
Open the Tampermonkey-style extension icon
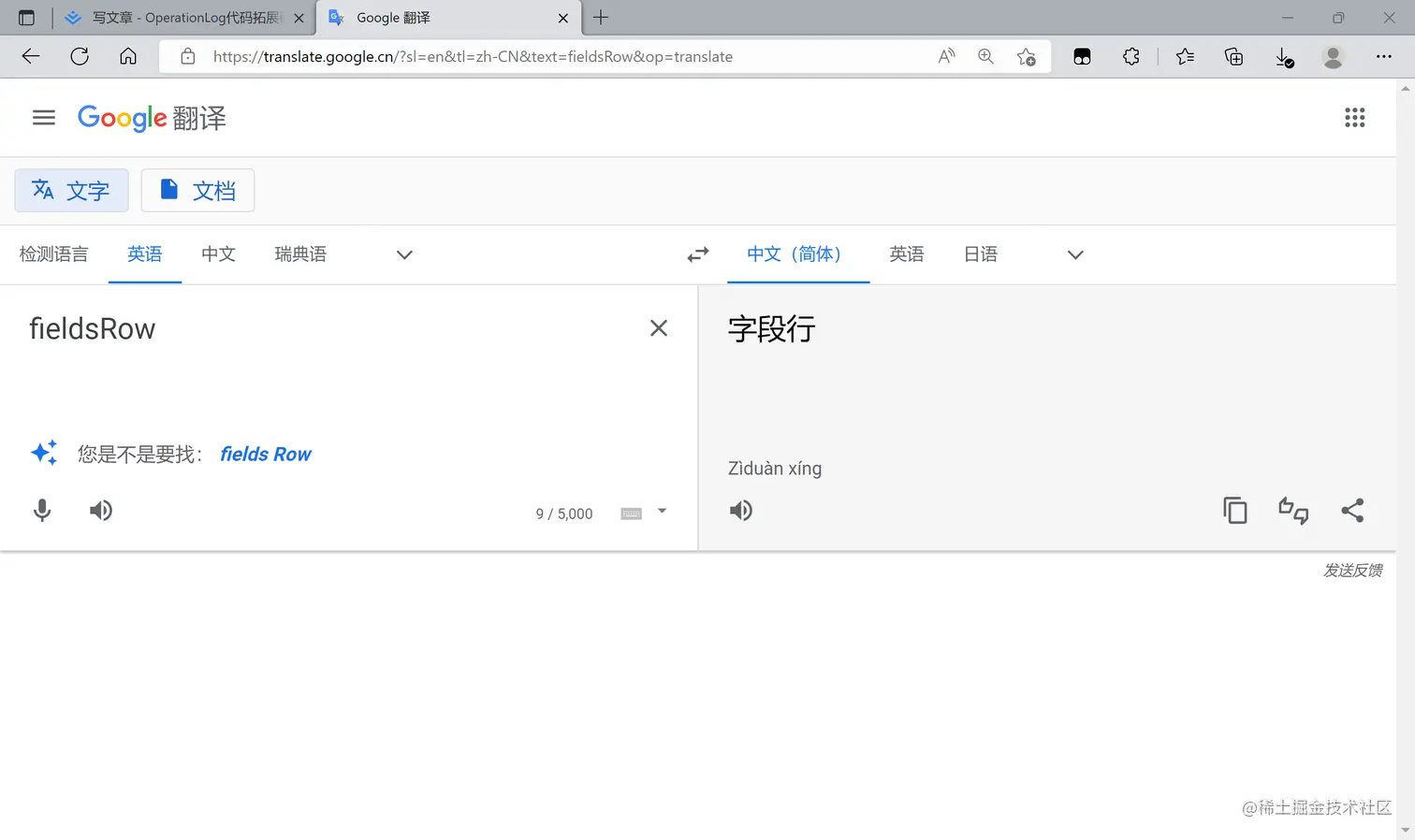[1082, 56]
